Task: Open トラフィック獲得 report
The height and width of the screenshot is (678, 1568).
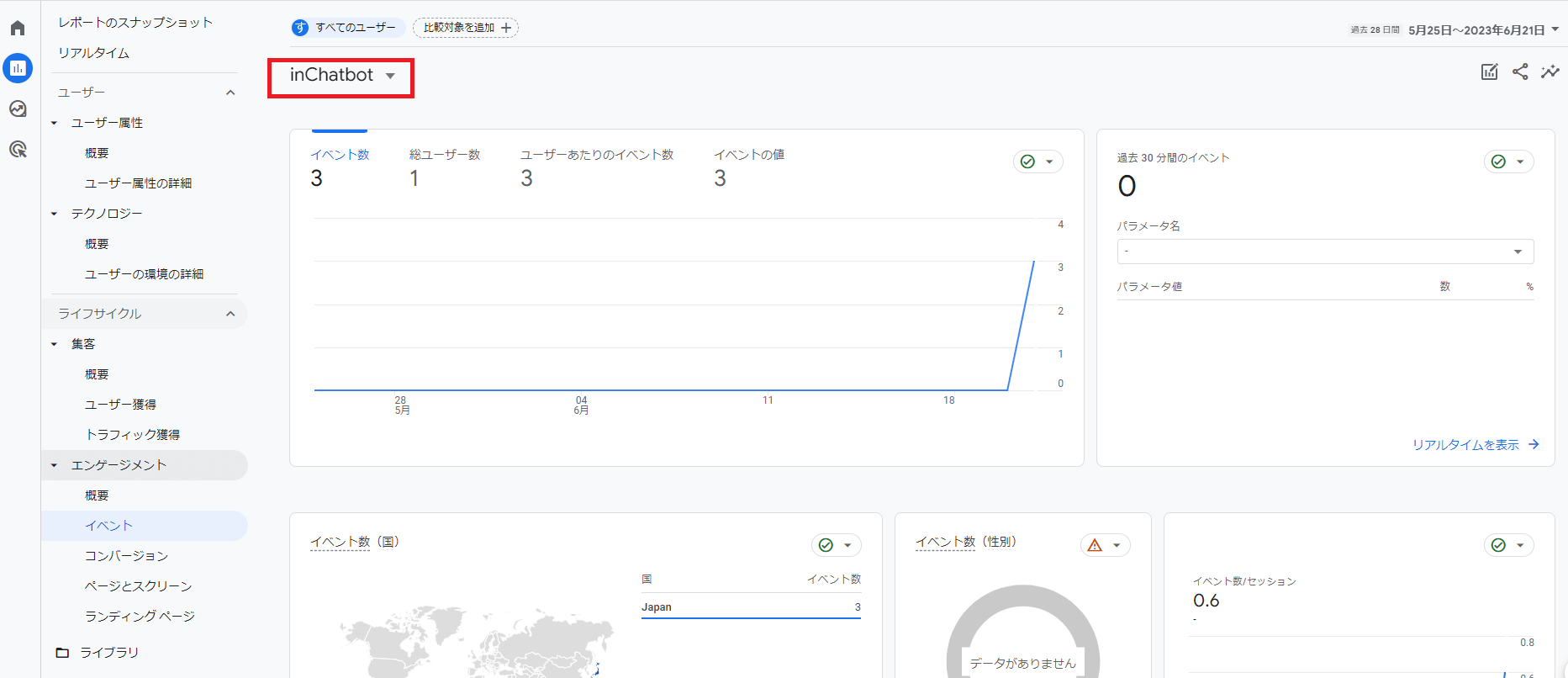Action: pyautogui.click(x=132, y=435)
